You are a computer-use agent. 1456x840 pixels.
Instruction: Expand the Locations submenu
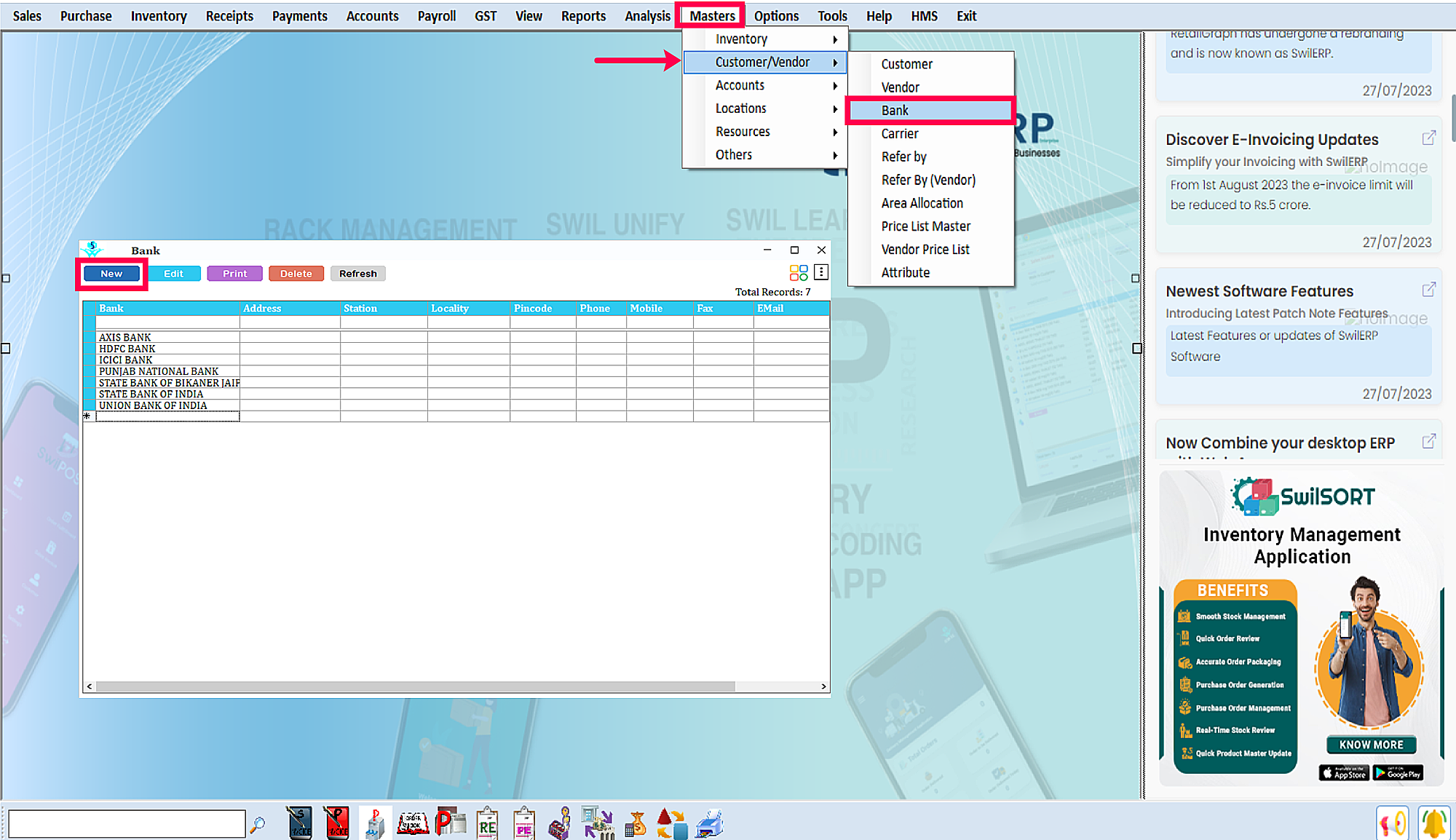click(x=766, y=108)
